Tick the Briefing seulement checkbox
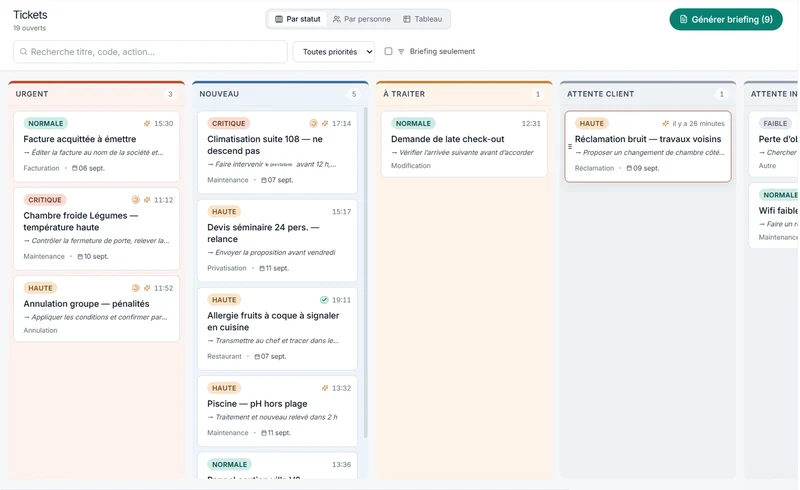 (388, 51)
